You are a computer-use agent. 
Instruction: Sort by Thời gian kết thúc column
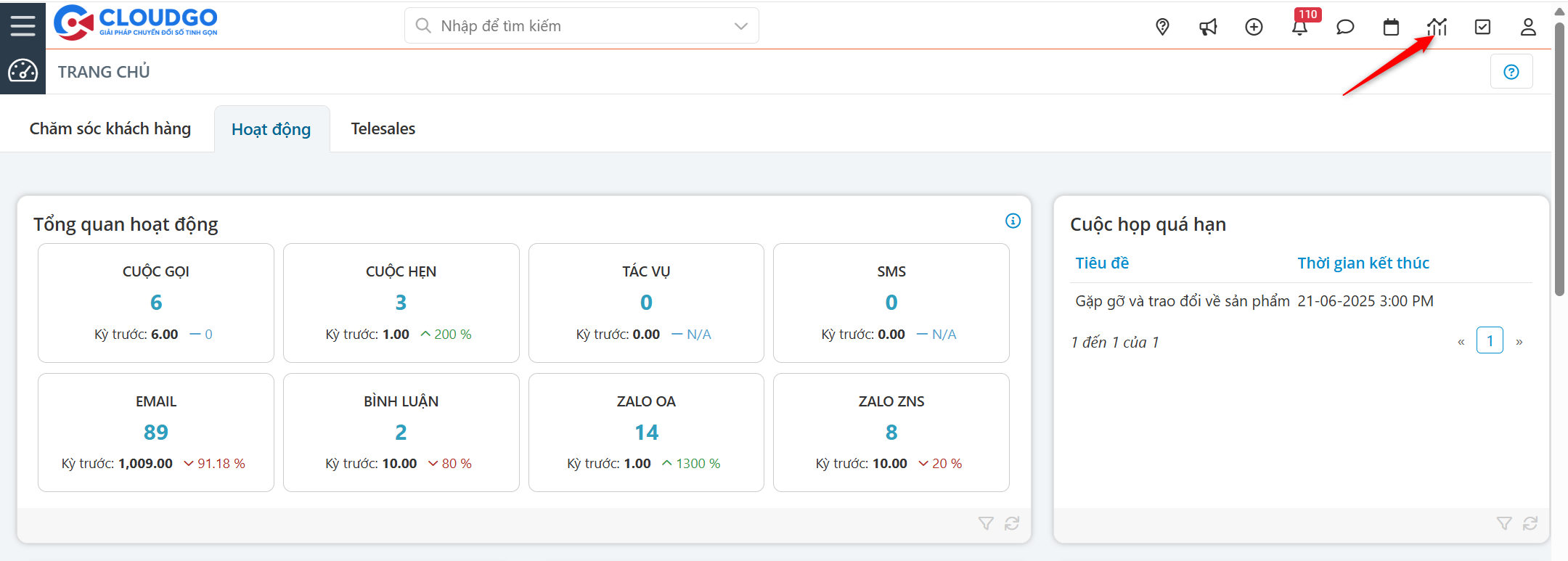[1363, 263]
